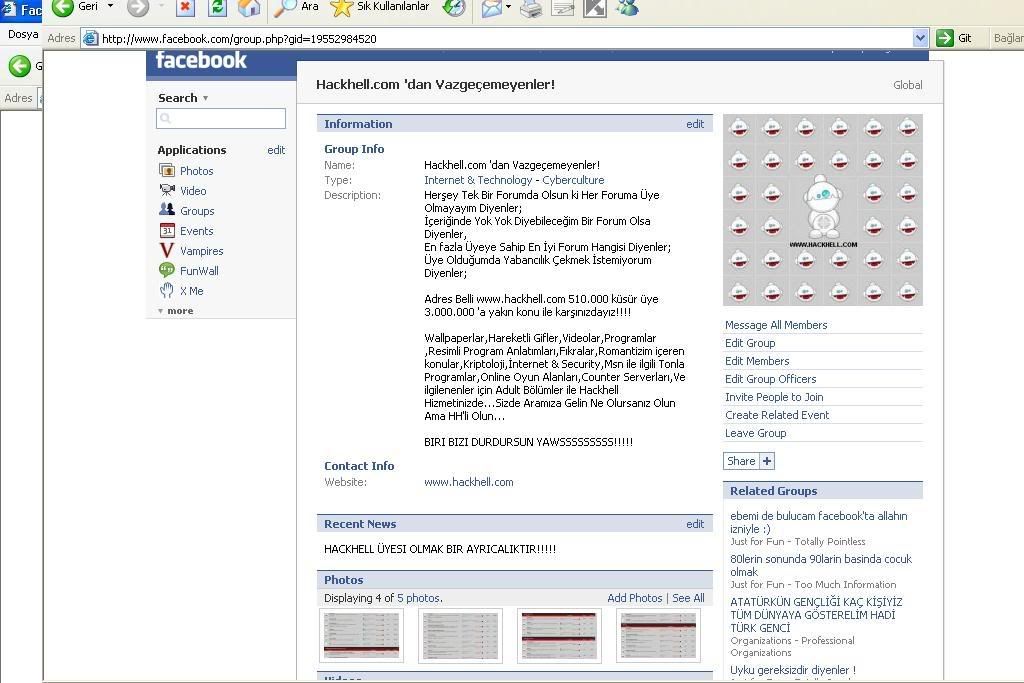The height and width of the screenshot is (683, 1024).
Task: Open the Geri back history dropdown arrow
Action: (110, 6)
